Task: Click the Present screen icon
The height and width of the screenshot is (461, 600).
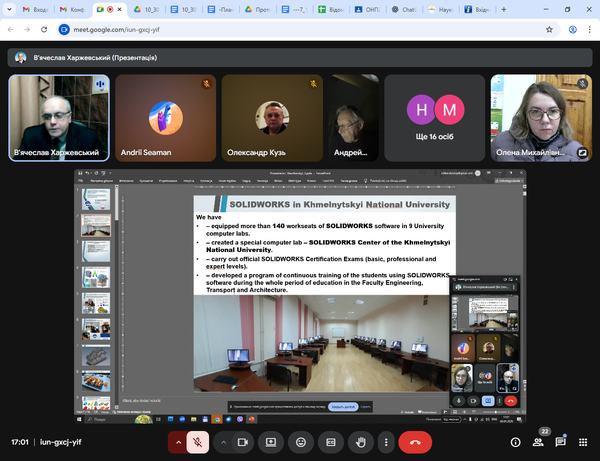Action: pyautogui.click(x=270, y=441)
